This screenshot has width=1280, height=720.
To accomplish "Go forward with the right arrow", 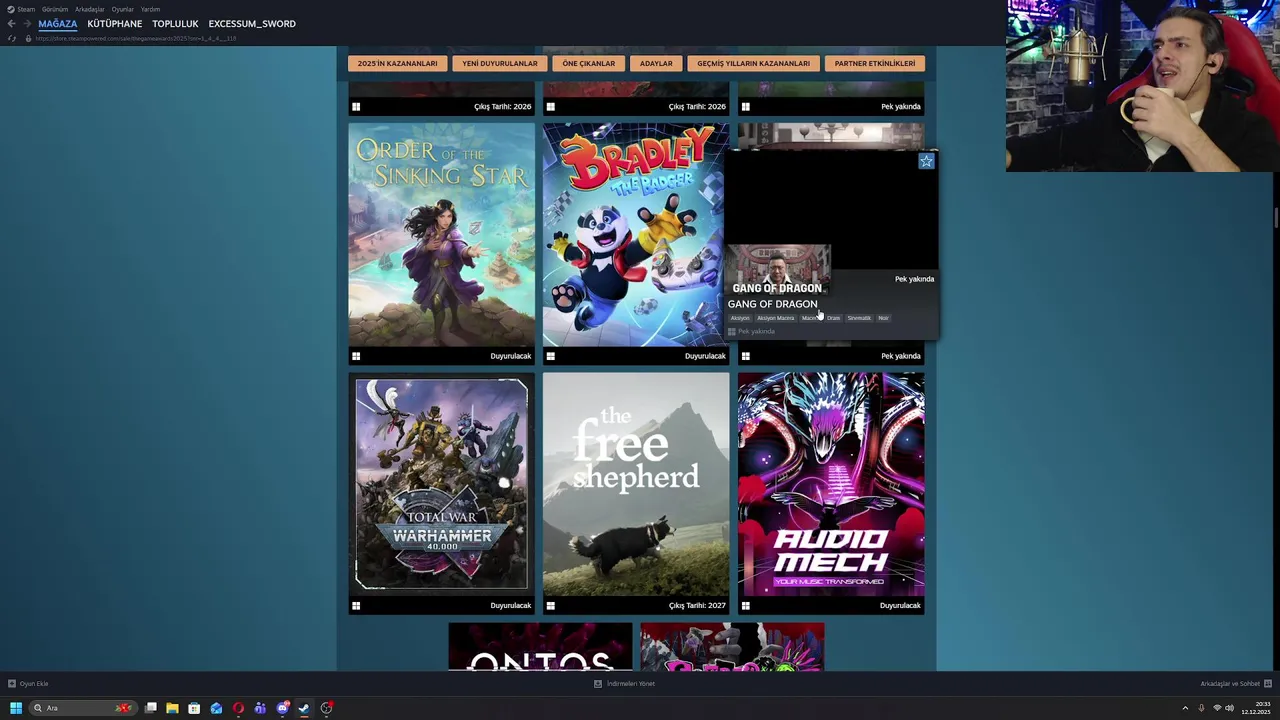I will click(x=26, y=23).
